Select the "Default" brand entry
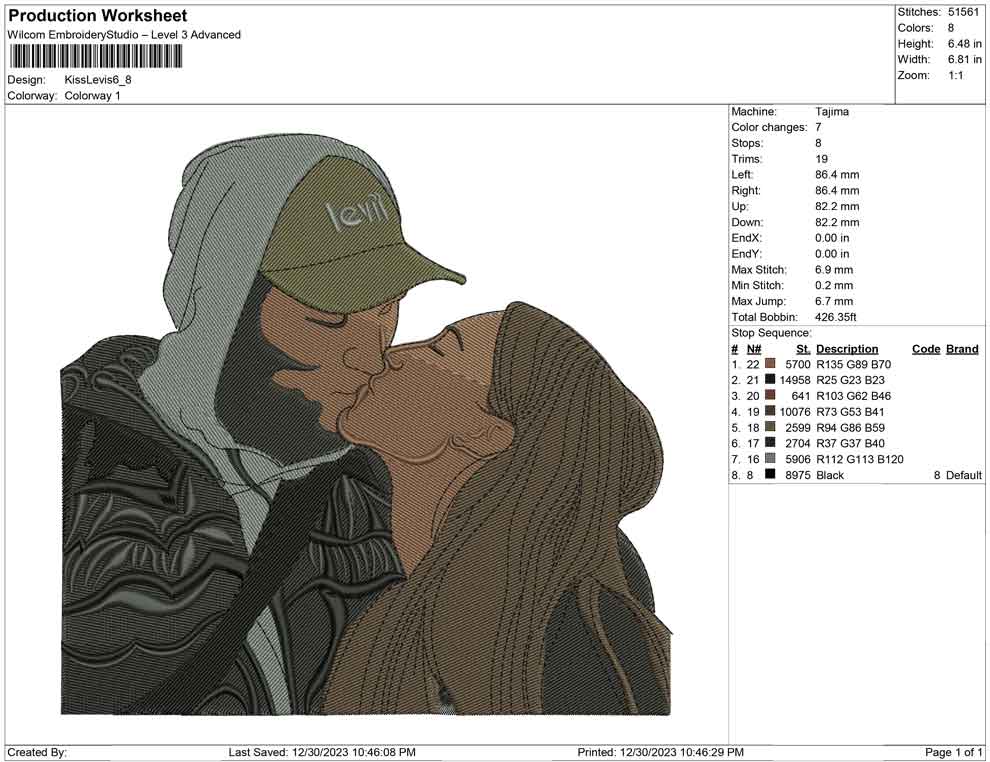 (963, 475)
